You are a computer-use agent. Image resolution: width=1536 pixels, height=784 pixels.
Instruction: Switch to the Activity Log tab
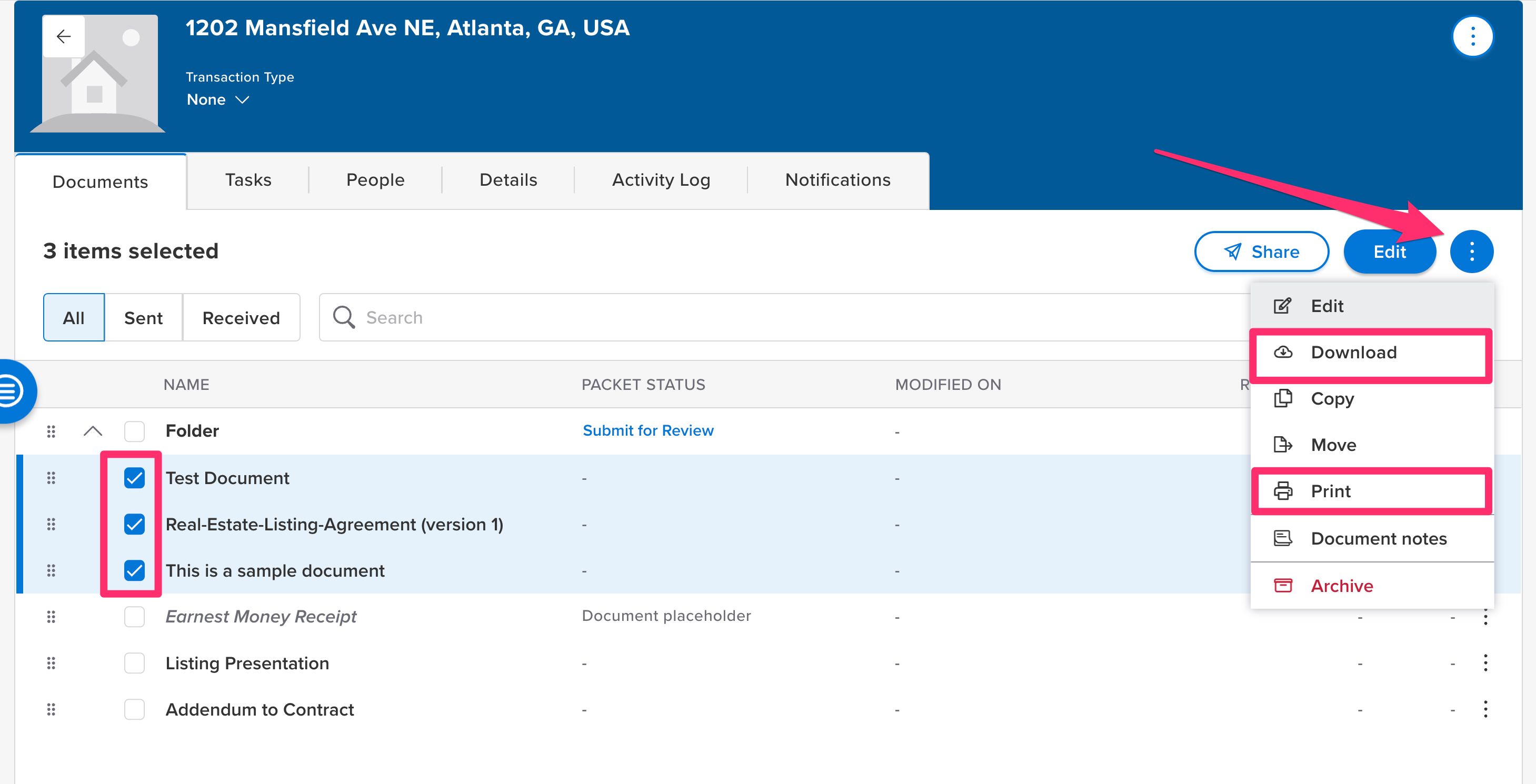point(661,180)
